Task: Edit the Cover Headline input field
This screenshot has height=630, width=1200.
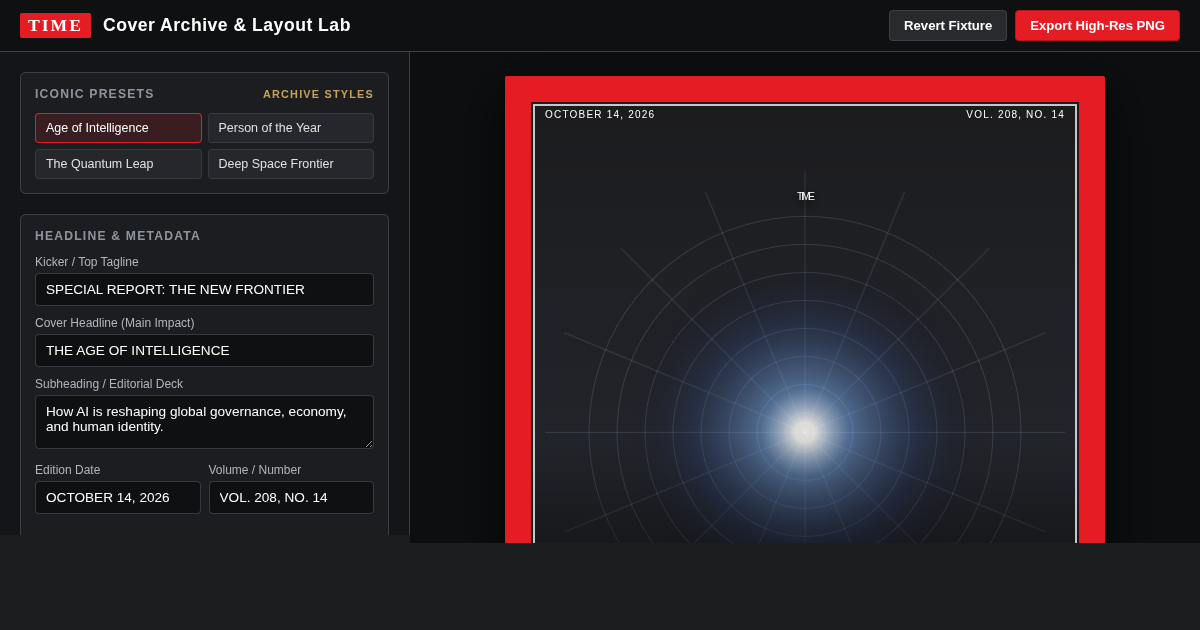Action: tap(204, 350)
